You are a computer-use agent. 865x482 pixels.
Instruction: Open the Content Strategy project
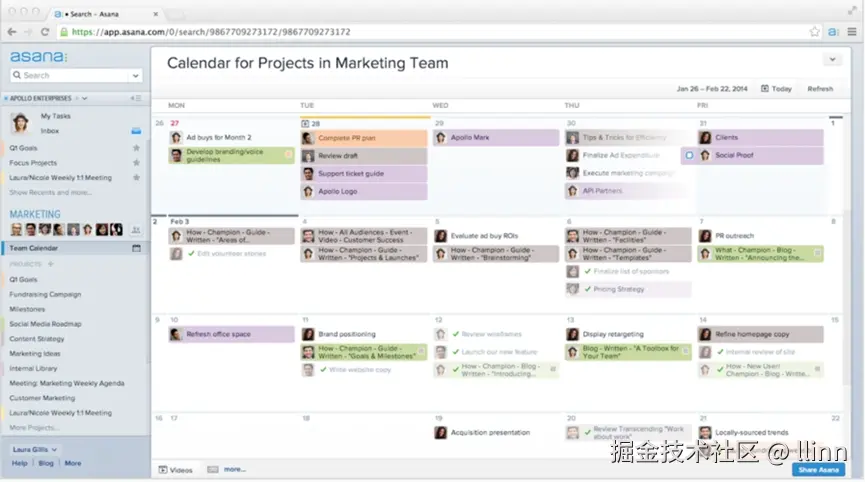(37, 339)
